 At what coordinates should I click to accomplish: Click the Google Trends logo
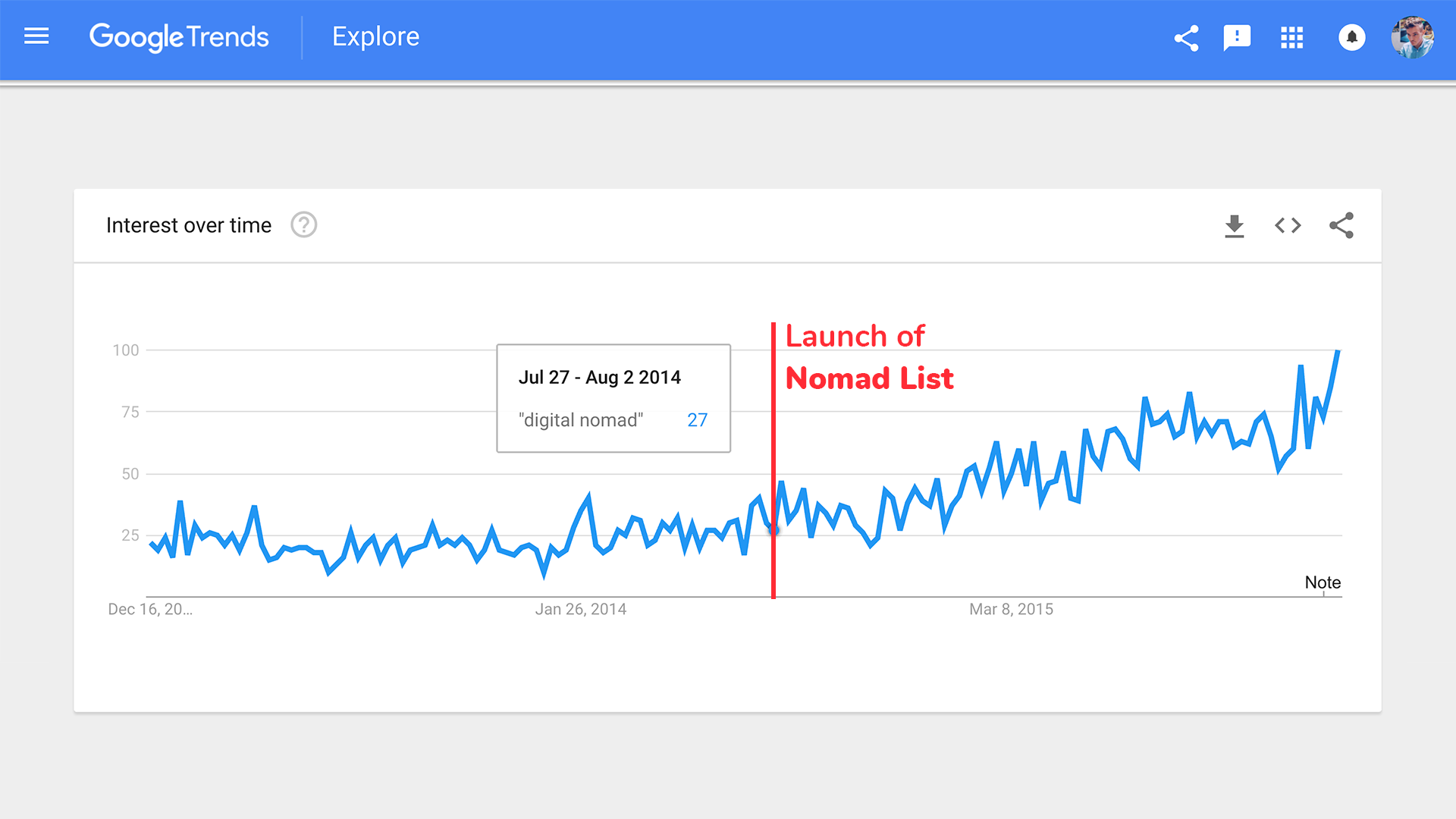(179, 36)
